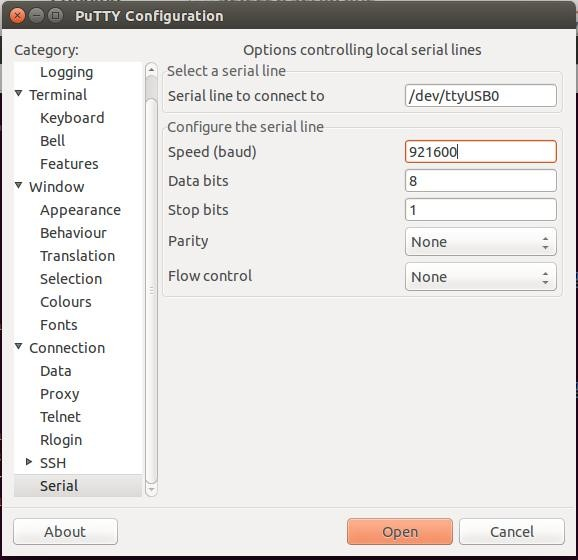This screenshot has width=578, height=560.
Task: Open the Fonts settings
Action: pyautogui.click(x=59, y=325)
